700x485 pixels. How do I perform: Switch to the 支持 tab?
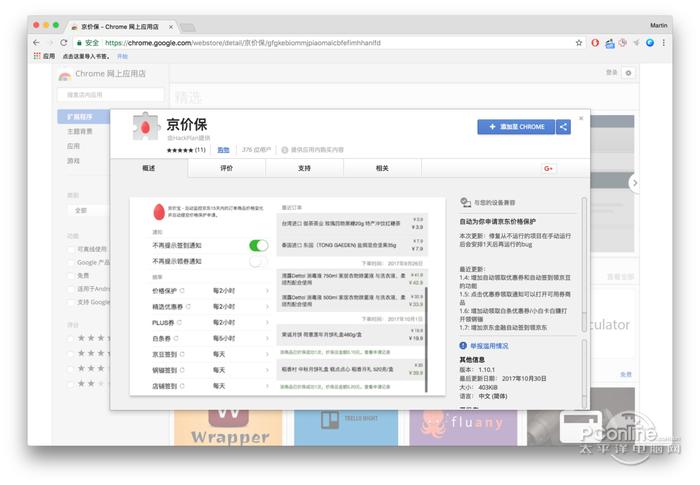coord(304,168)
